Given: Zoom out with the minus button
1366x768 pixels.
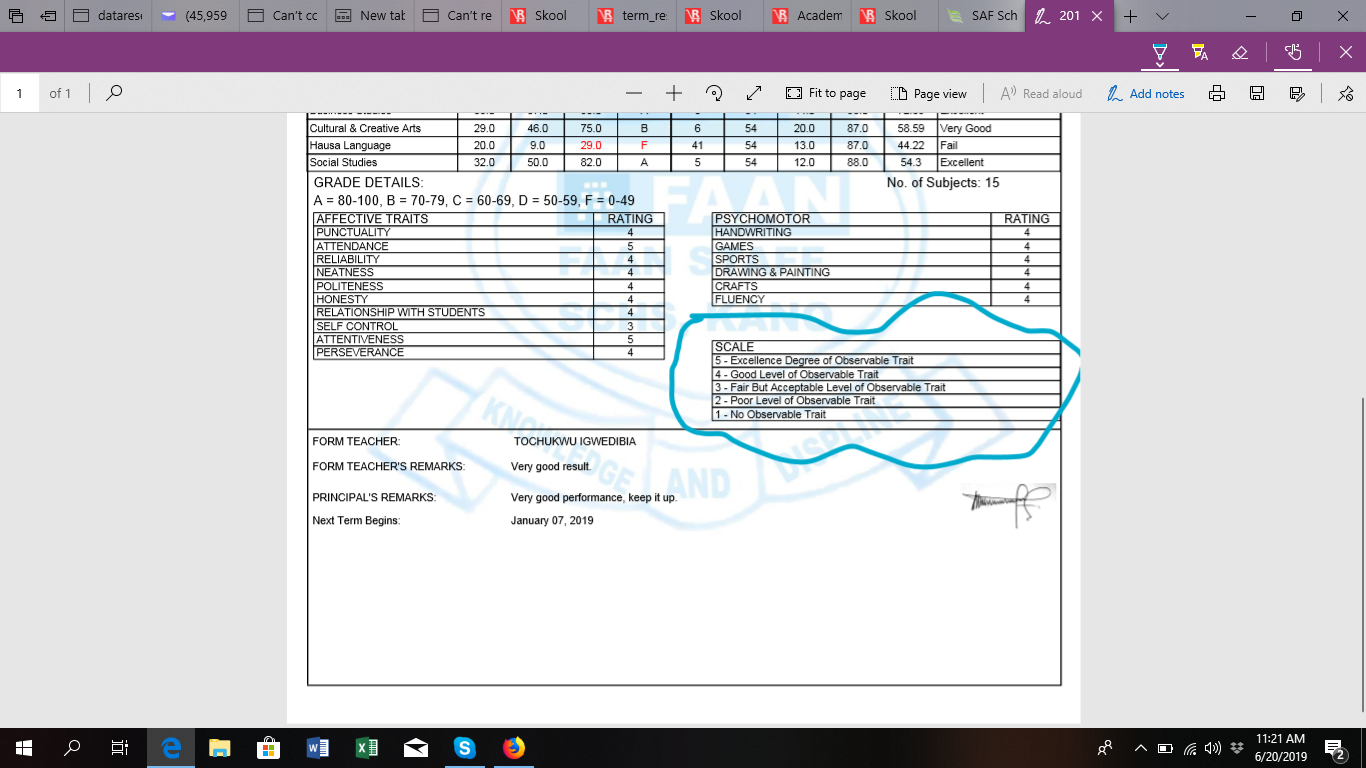Looking at the screenshot, I should coord(633,93).
